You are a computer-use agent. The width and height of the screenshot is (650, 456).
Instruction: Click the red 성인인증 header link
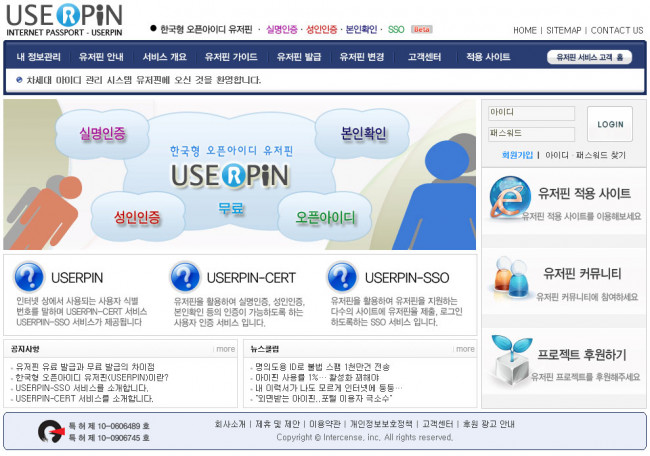pyautogui.click(x=322, y=29)
